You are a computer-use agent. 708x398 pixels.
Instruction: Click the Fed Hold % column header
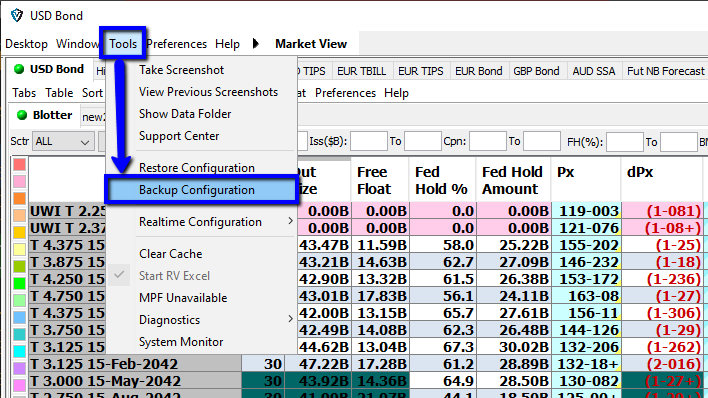coord(441,180)
